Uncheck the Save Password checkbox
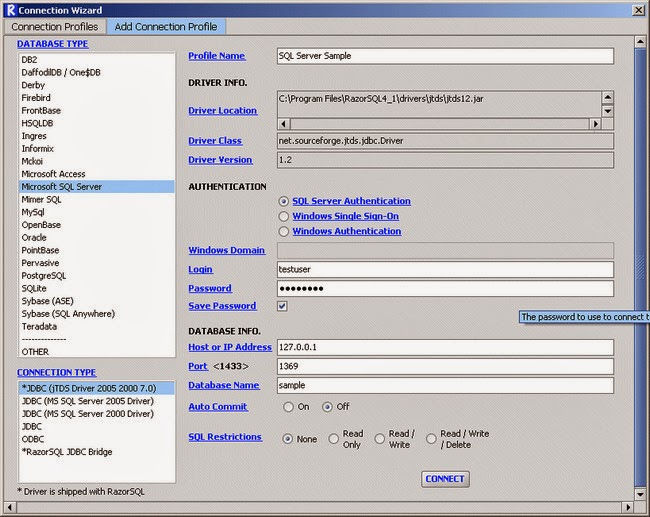The height and width of the screenshot is (517, 650). click(282, 306)
